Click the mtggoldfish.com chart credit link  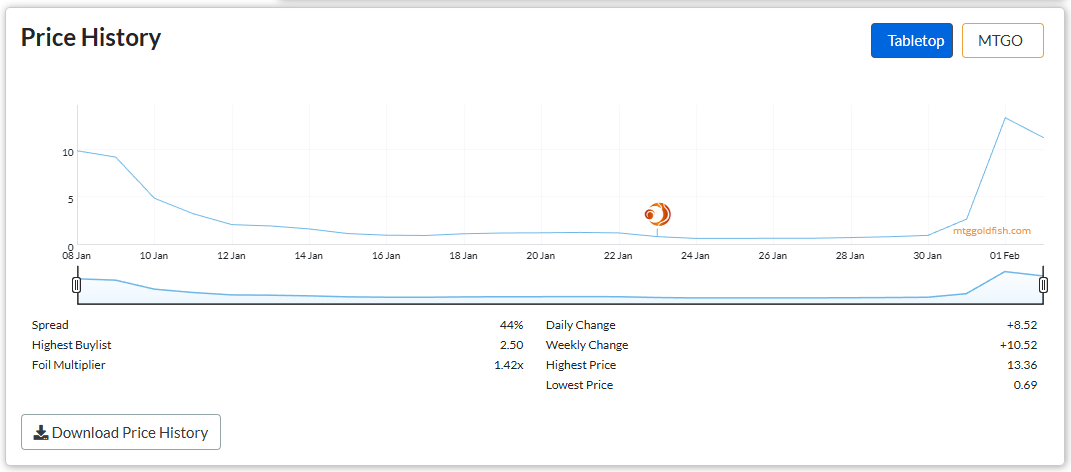pos(992,231)
